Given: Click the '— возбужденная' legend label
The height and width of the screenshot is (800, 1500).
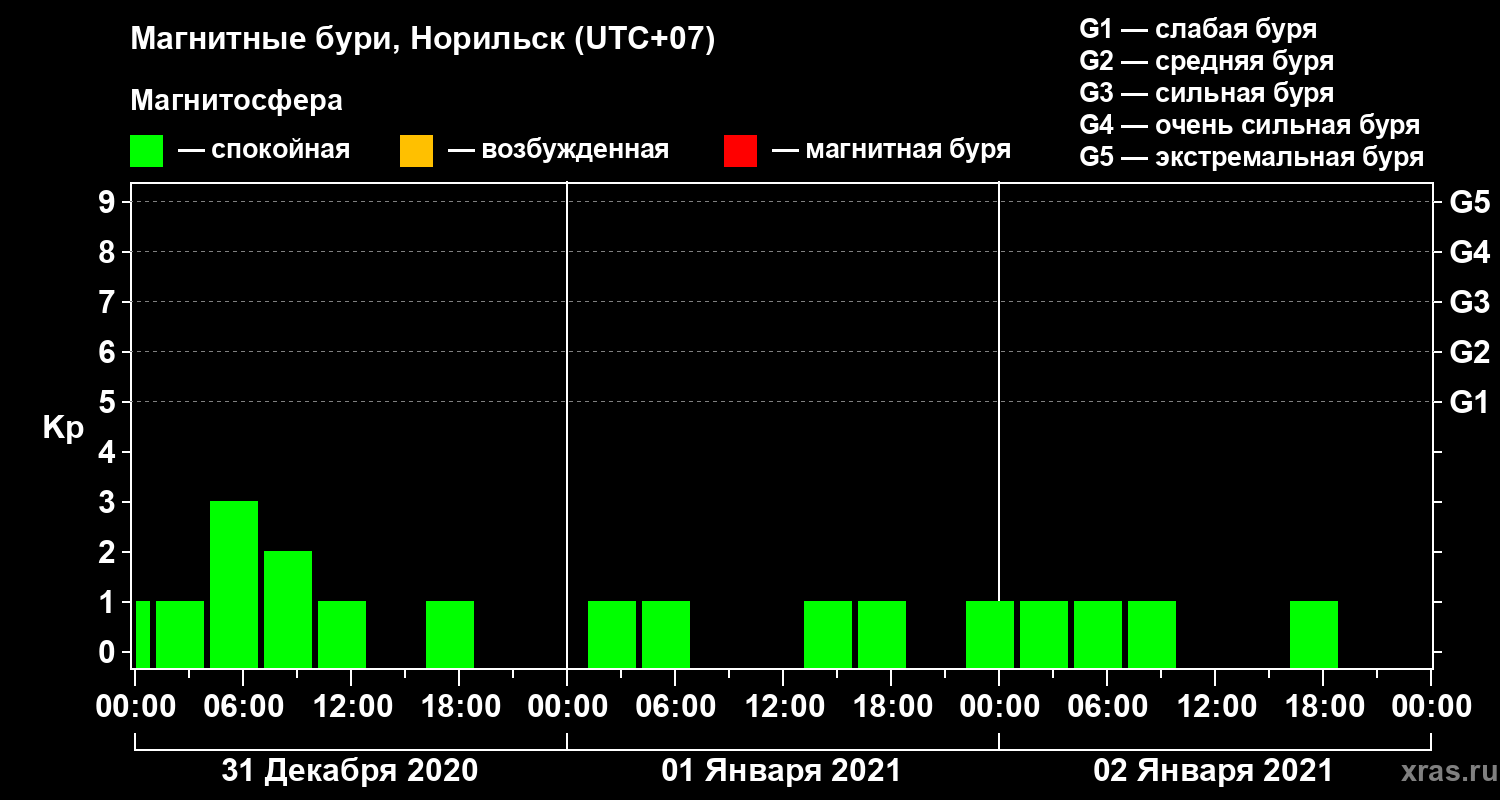Looking at the screenshot, I should 559,150.
